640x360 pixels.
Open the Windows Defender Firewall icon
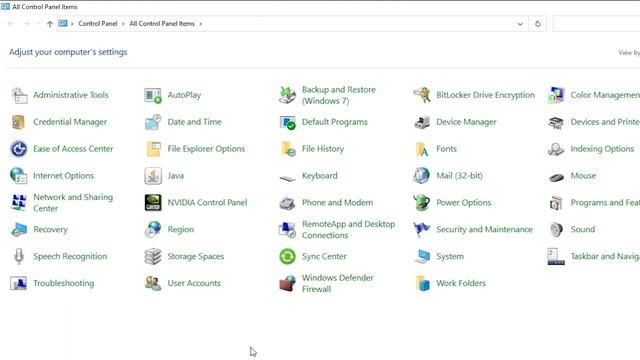coord(287,284)
